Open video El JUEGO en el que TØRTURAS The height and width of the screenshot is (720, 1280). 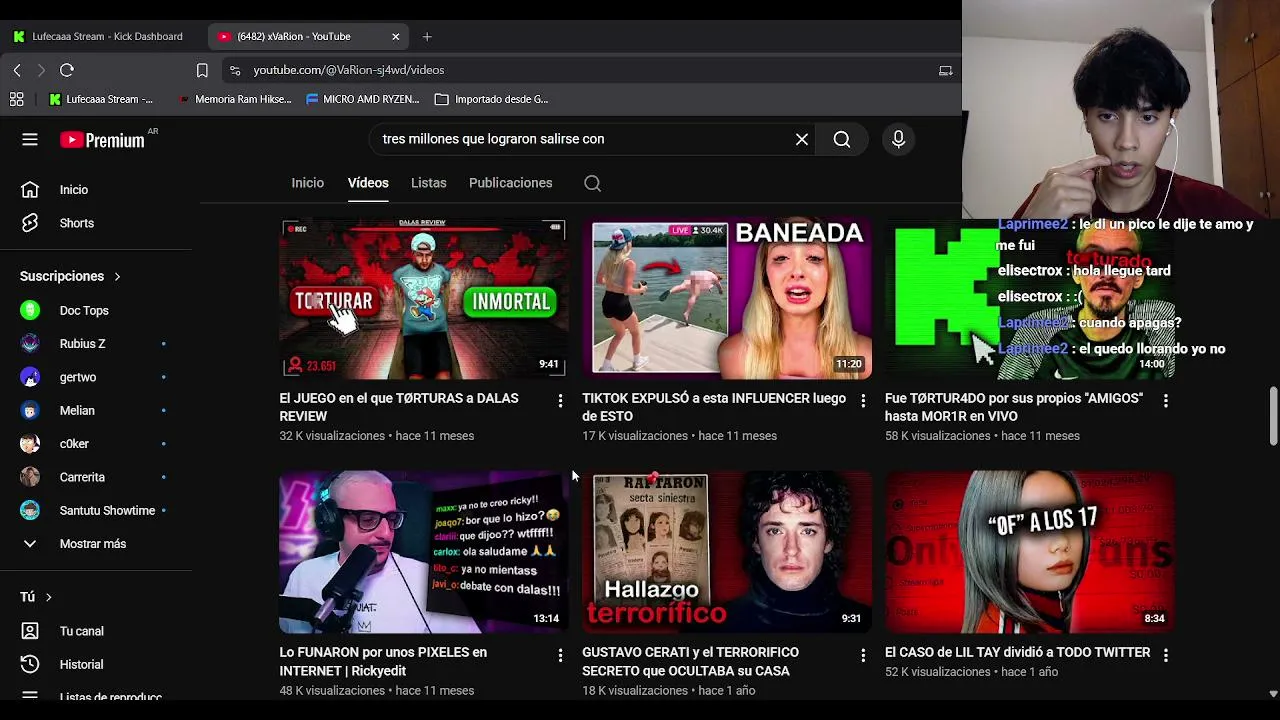(x=399, y=407)
